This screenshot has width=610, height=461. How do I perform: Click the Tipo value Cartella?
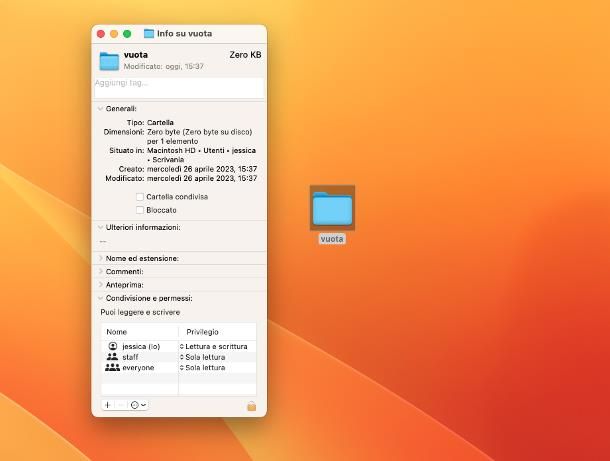tap(160, 123)
